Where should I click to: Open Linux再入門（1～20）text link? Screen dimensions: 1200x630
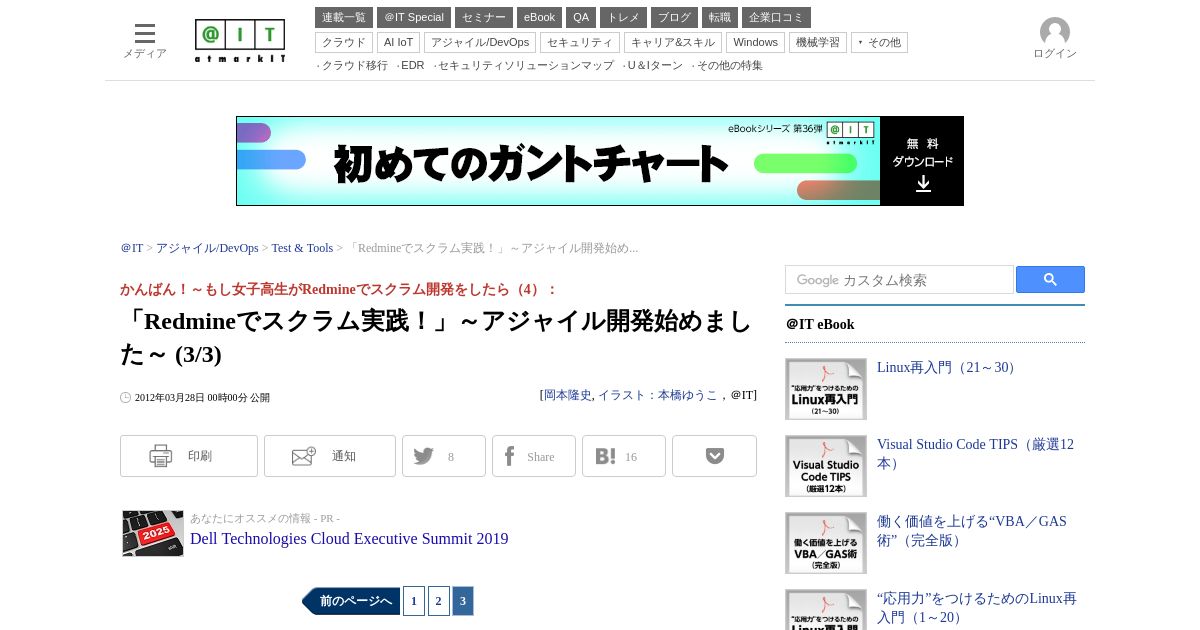(x=977, y=608)
